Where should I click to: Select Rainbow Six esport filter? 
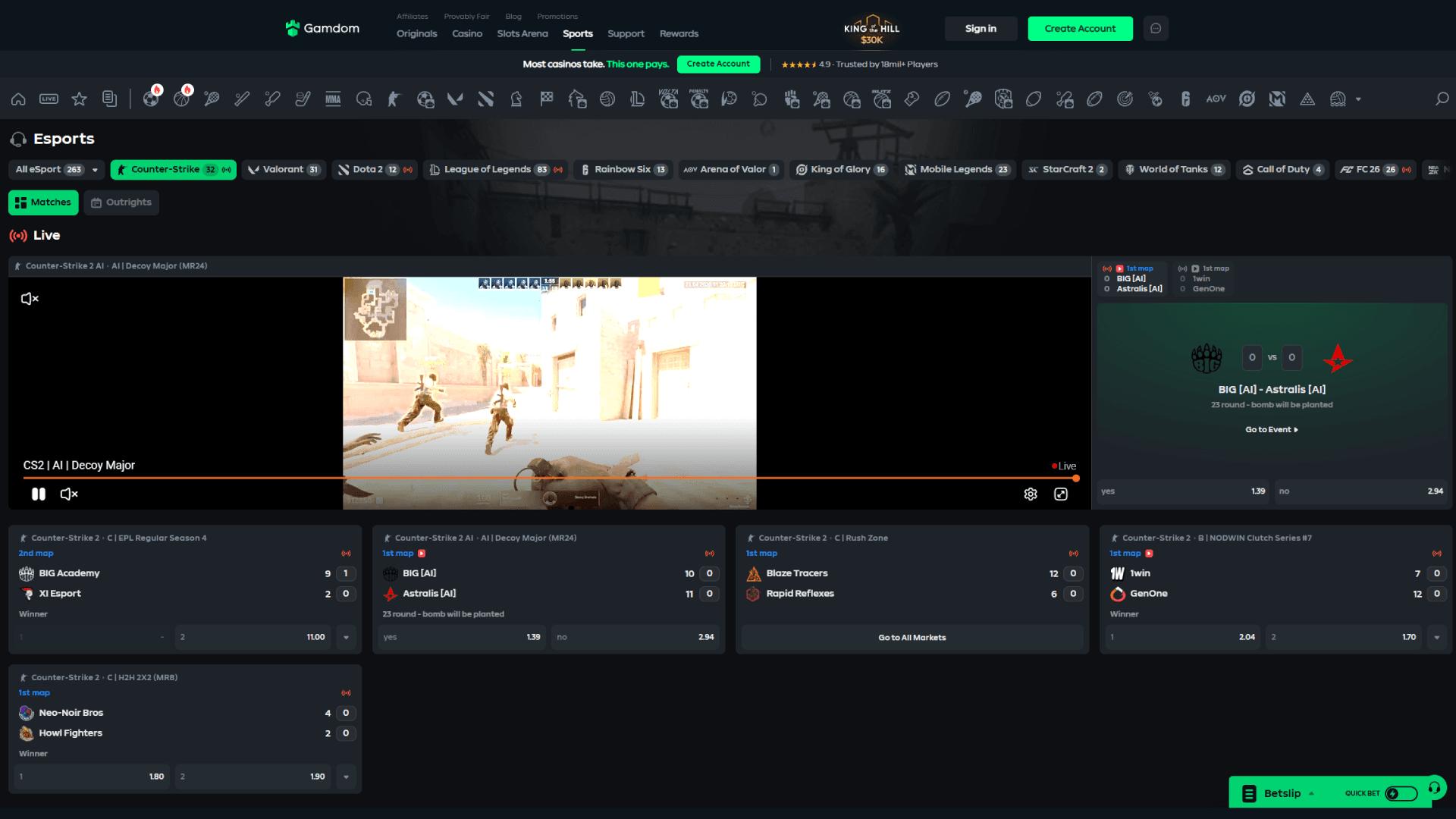point(623,170)
